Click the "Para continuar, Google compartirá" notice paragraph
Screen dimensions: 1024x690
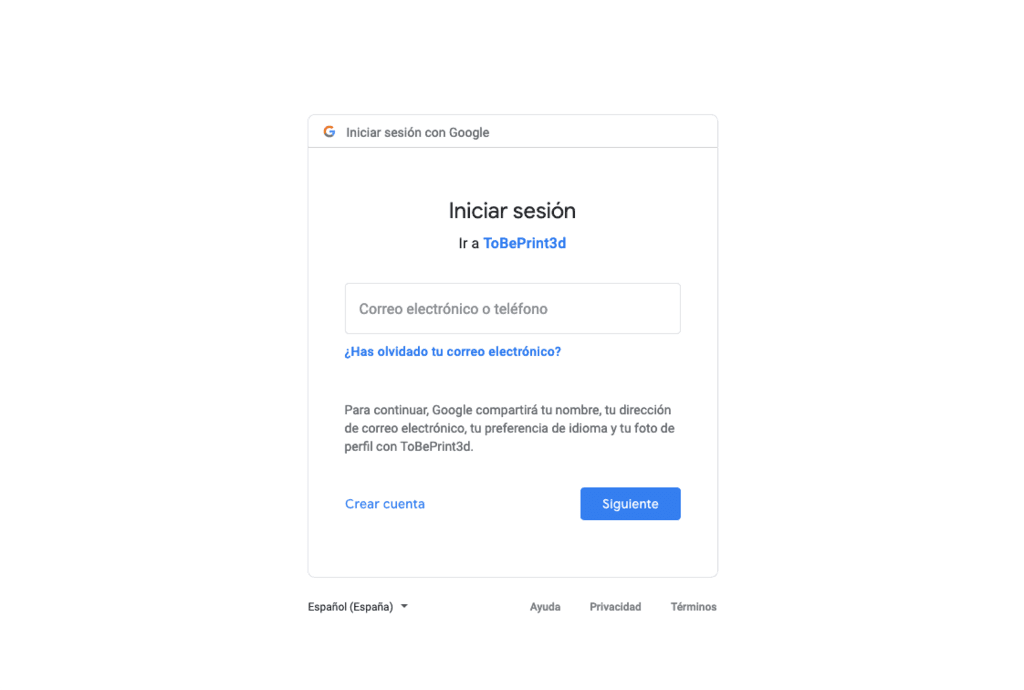coord(509,428)
